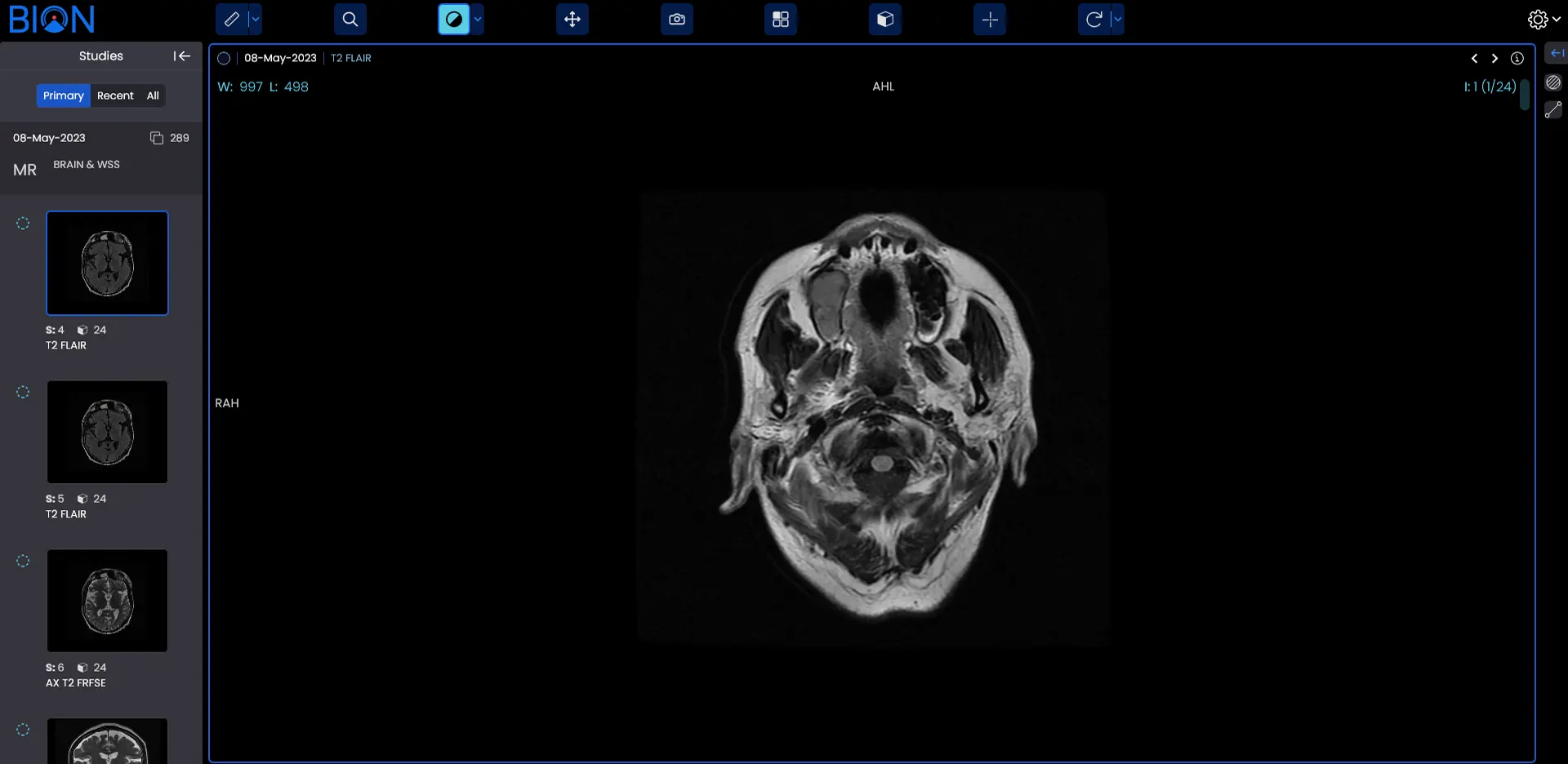
Task: Collapse the Studies panel
Action: click(x=182, y=56)
